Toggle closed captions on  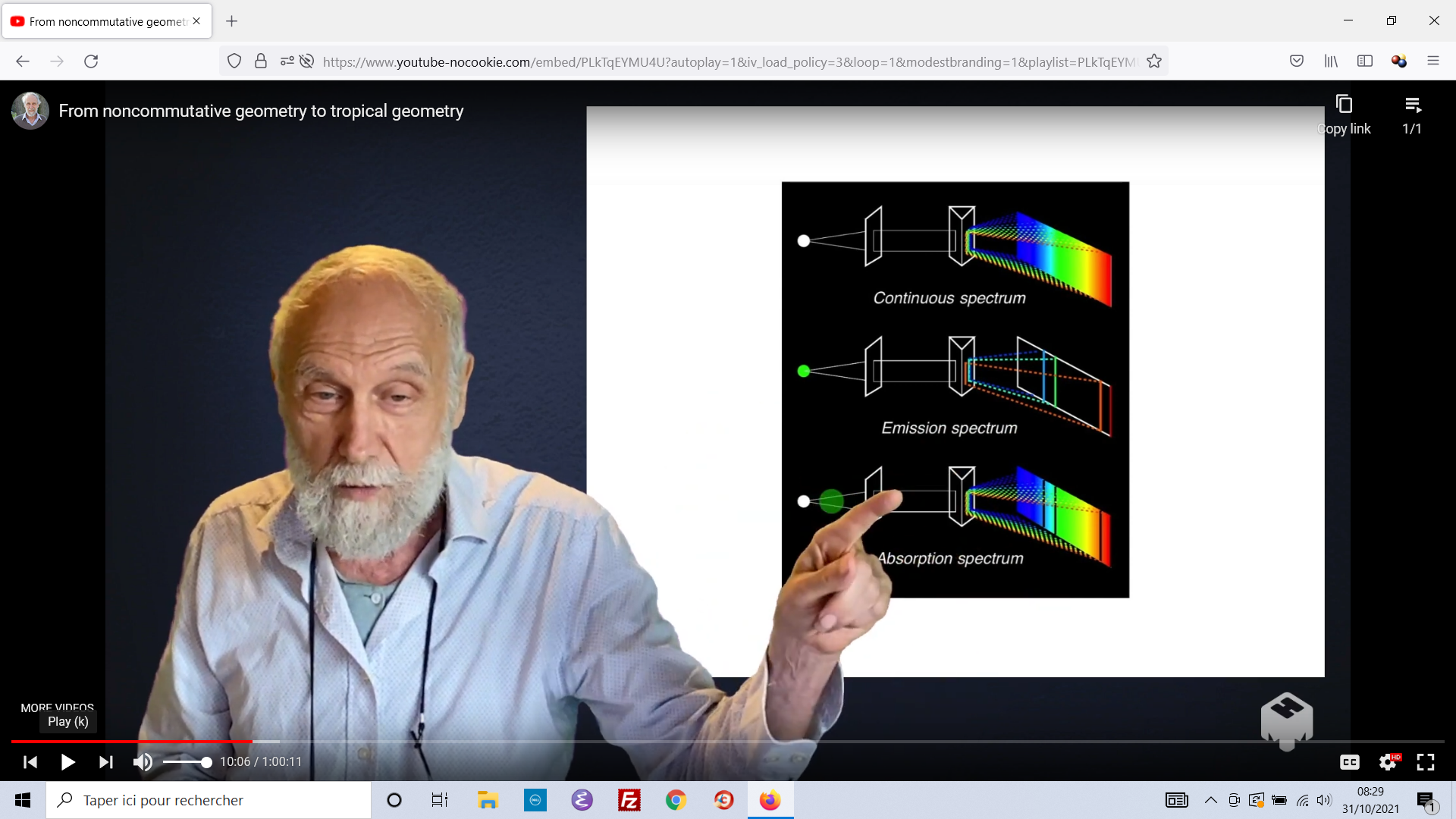point(1349,762)
